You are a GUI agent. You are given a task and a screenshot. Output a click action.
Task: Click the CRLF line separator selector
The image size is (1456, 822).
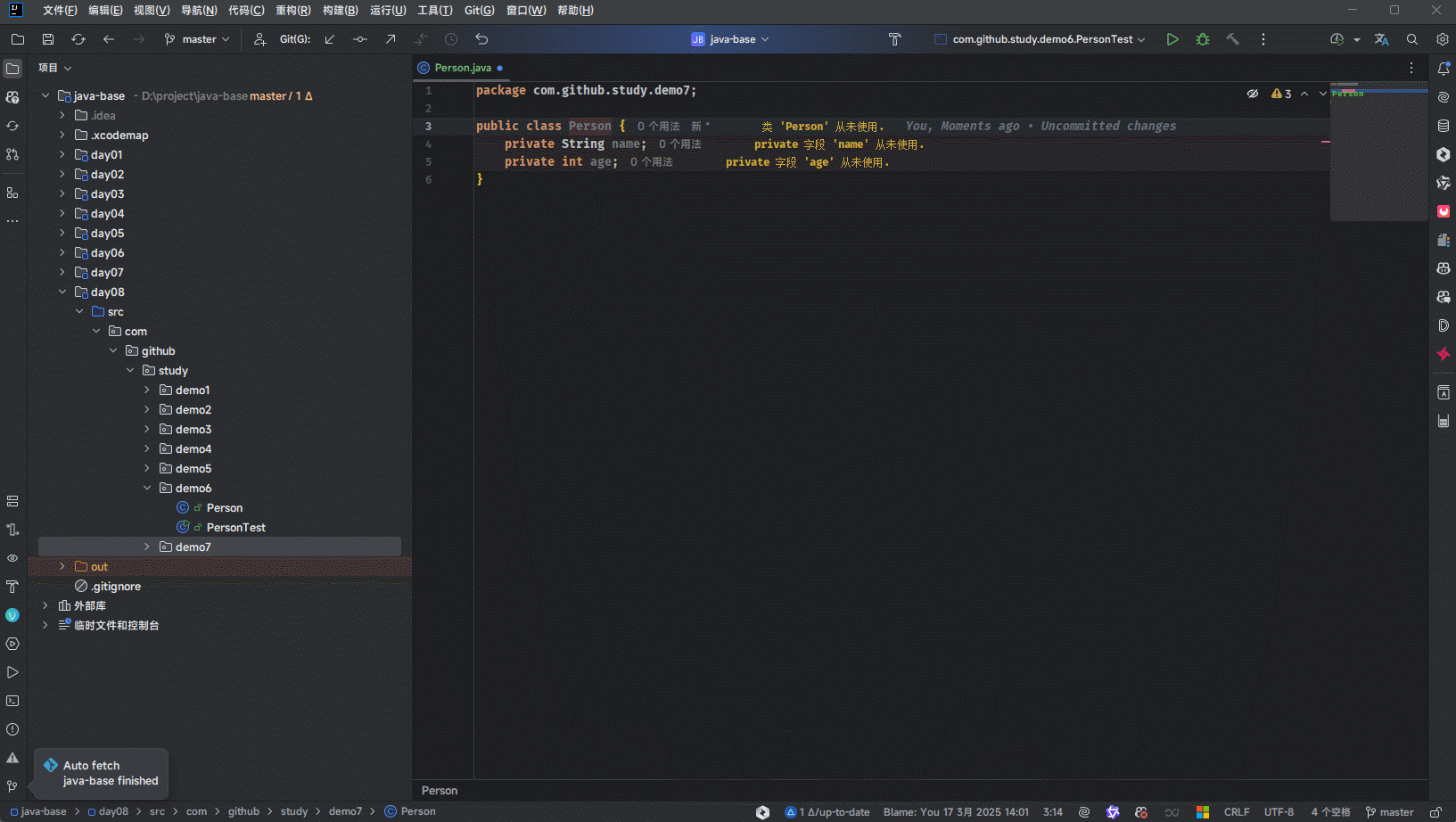coord(1236,812)
